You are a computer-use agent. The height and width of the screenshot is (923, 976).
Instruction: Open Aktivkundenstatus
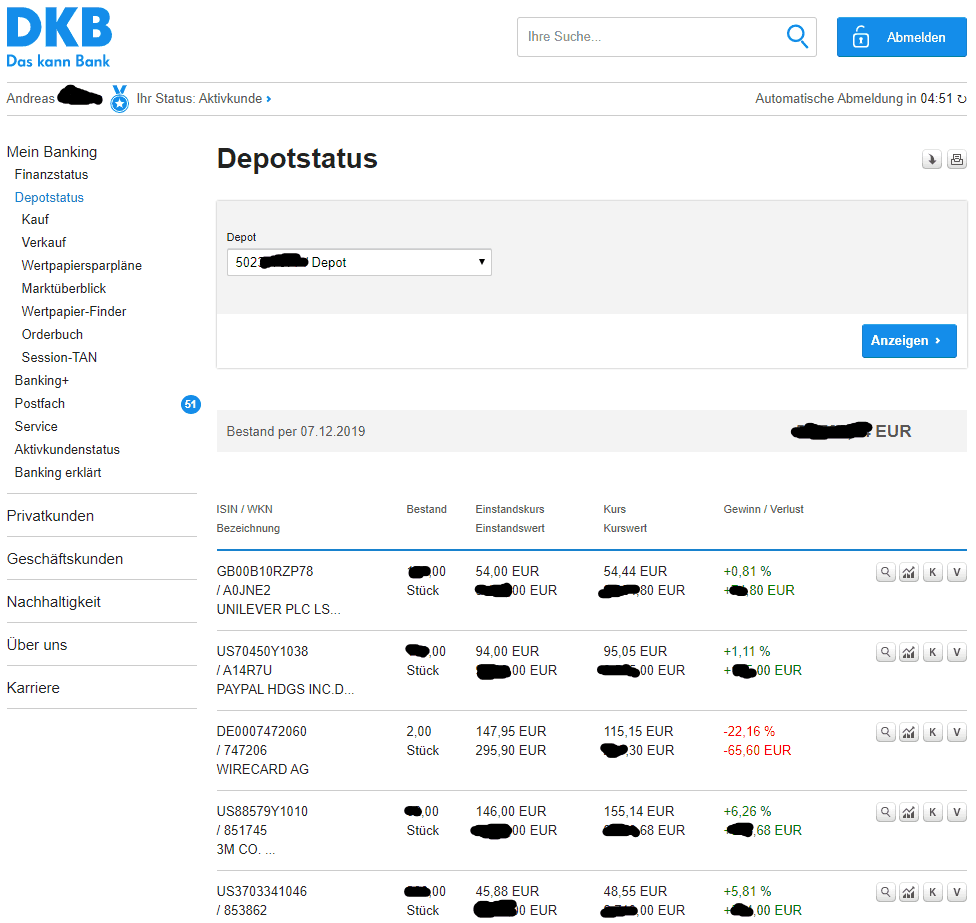pos(67,449)
